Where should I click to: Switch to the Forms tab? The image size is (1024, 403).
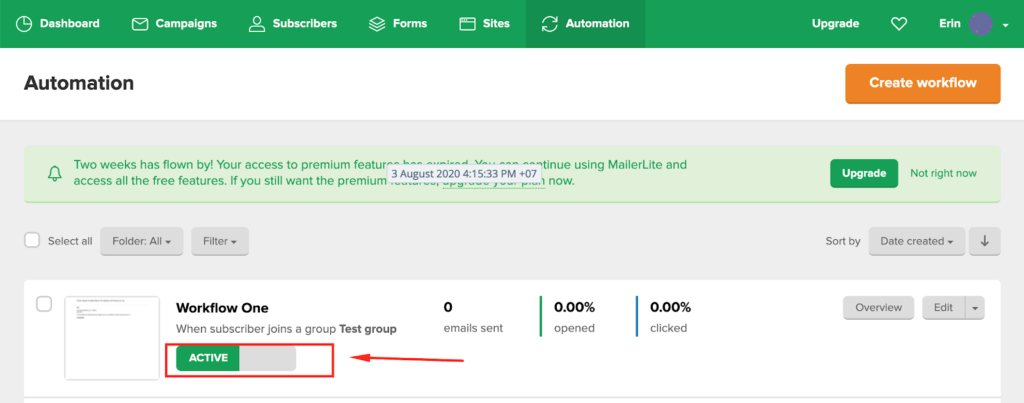coord(398,24)
